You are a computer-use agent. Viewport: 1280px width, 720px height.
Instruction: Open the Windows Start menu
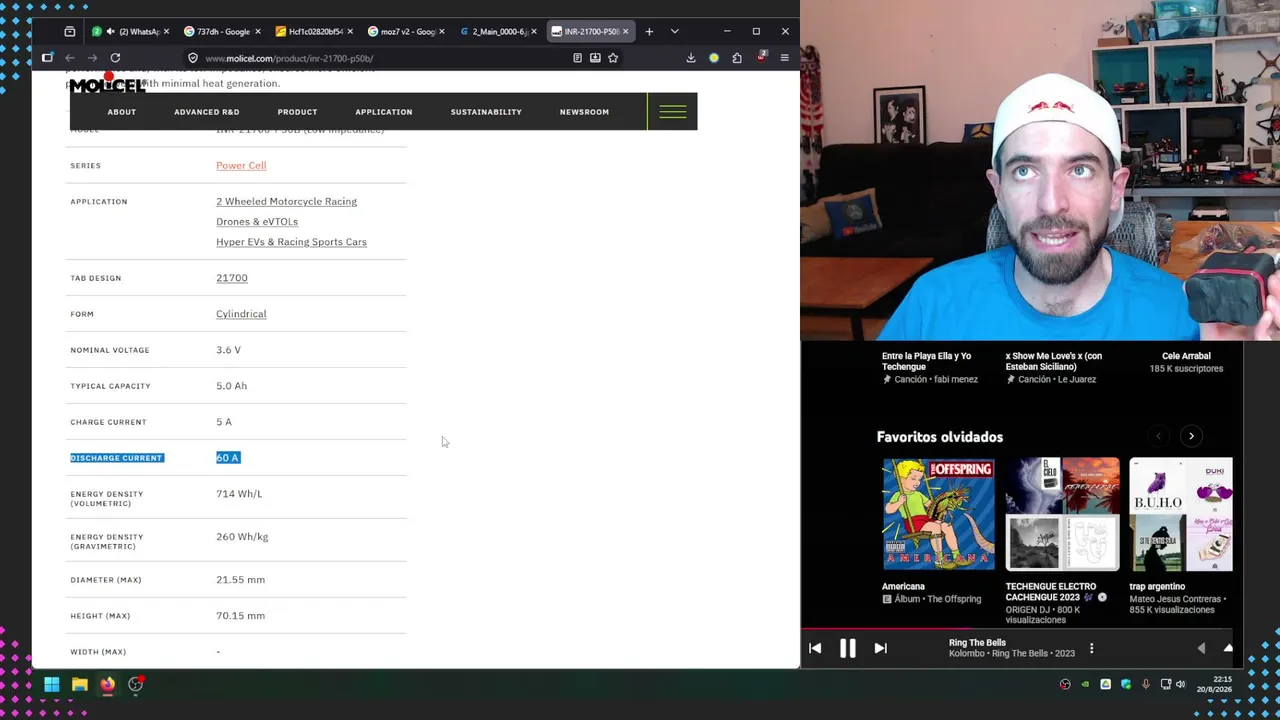pyautogui.click(x=52, y=684)
